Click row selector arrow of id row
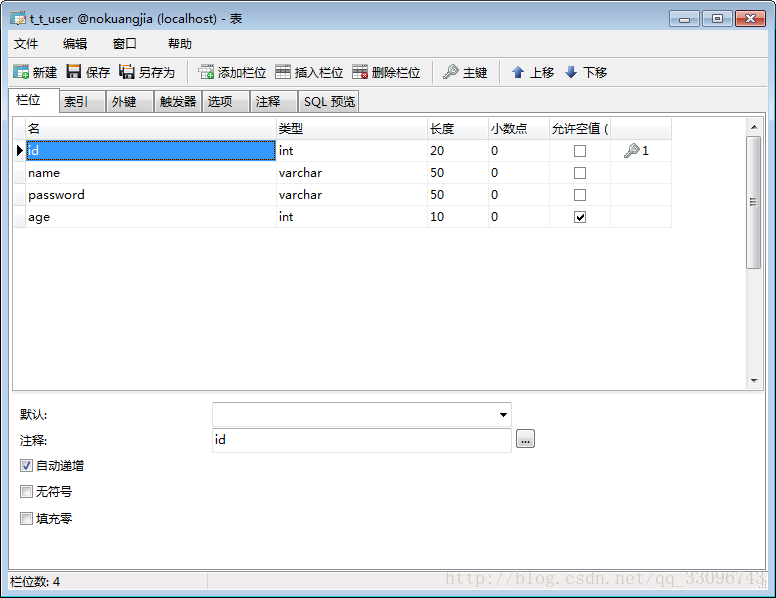 pyautogui.click(x=19, y=150)
